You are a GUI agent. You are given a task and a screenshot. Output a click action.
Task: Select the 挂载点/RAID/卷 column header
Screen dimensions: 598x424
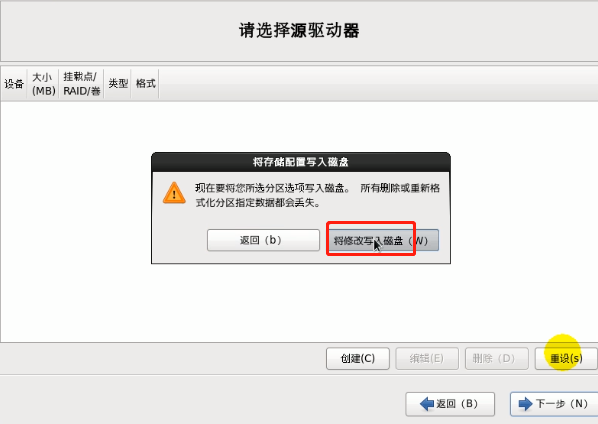point(81,84)
